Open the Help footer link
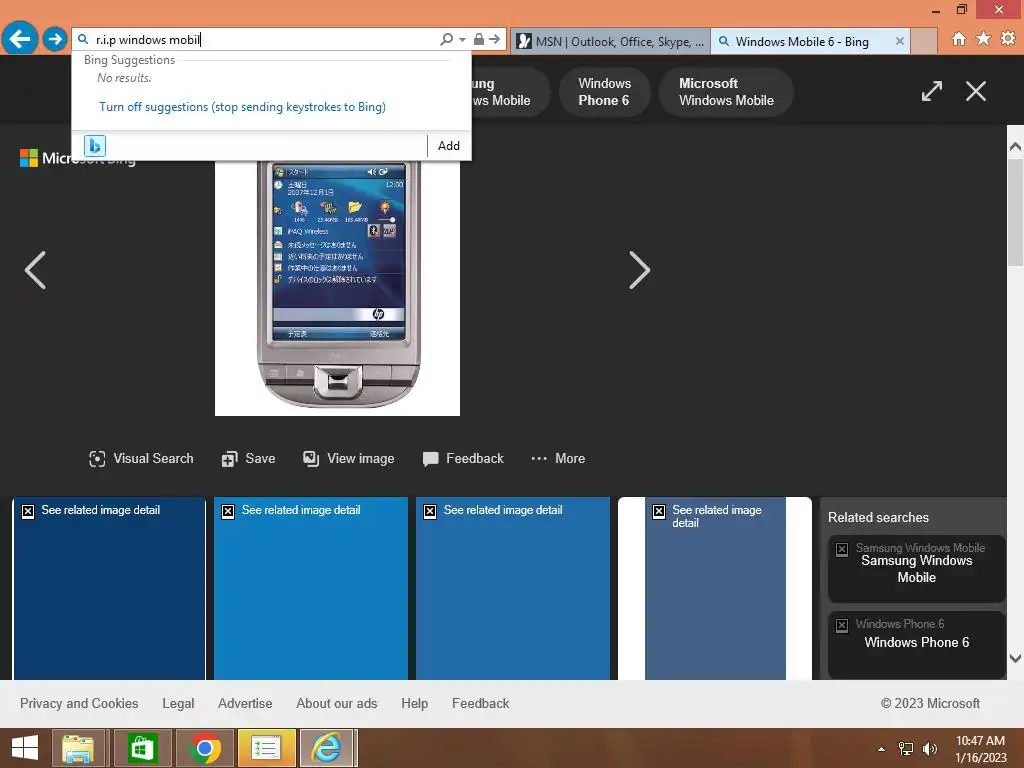Viewport: 1024px width, 768px height. (x=415, y=703)
